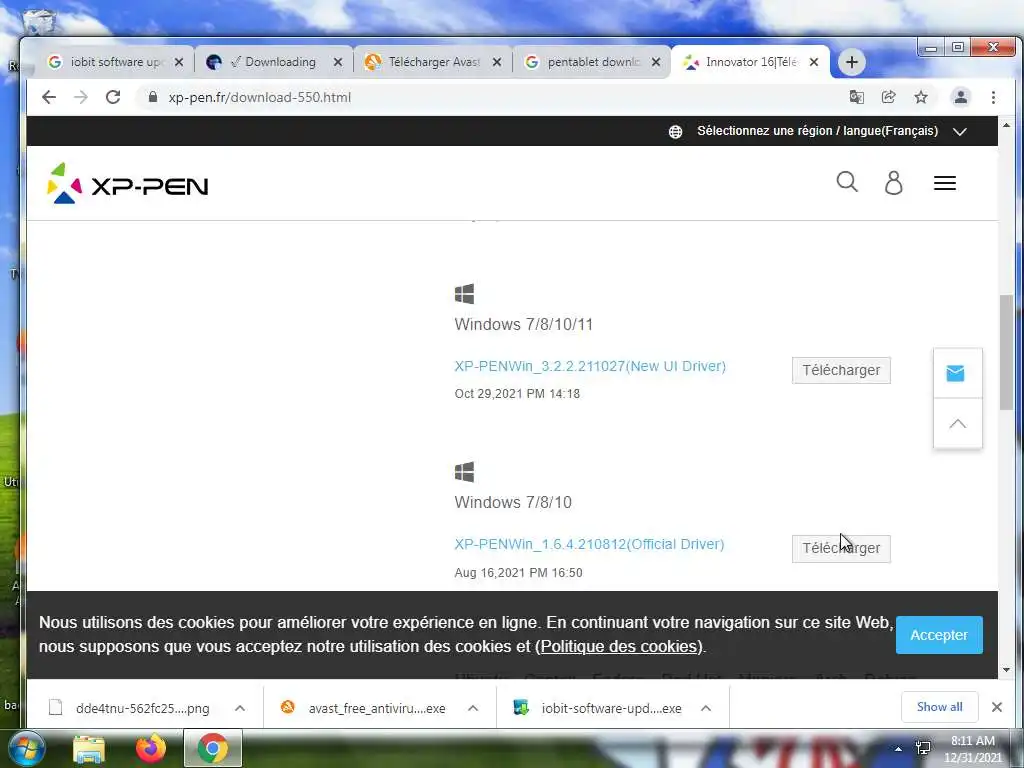Reload the current page
Screen dimensions: 1024x768
[113, 97]
